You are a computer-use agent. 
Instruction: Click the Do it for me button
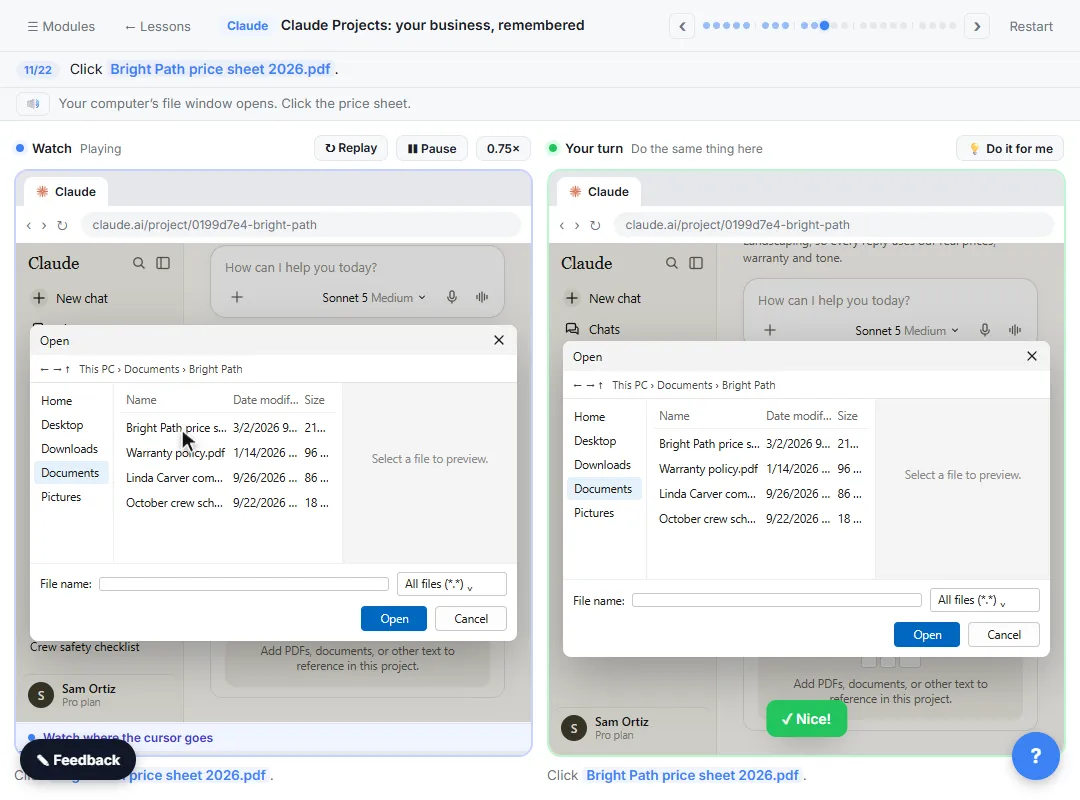[1010, 148]
